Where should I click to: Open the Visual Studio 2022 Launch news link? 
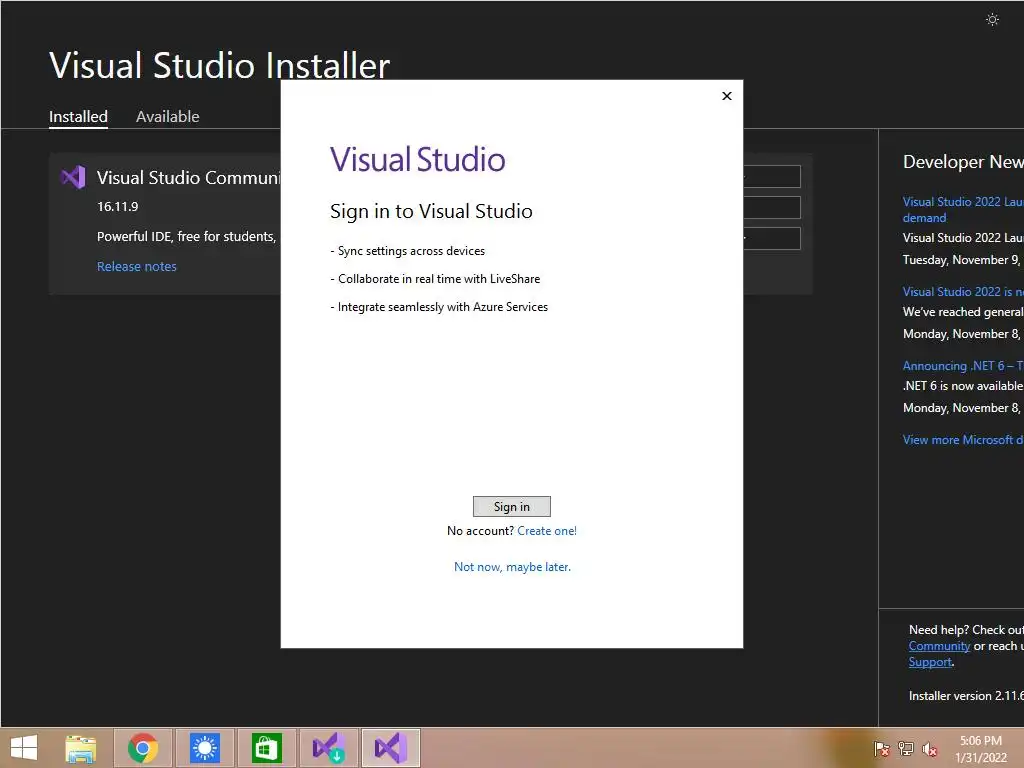[963, 210]
